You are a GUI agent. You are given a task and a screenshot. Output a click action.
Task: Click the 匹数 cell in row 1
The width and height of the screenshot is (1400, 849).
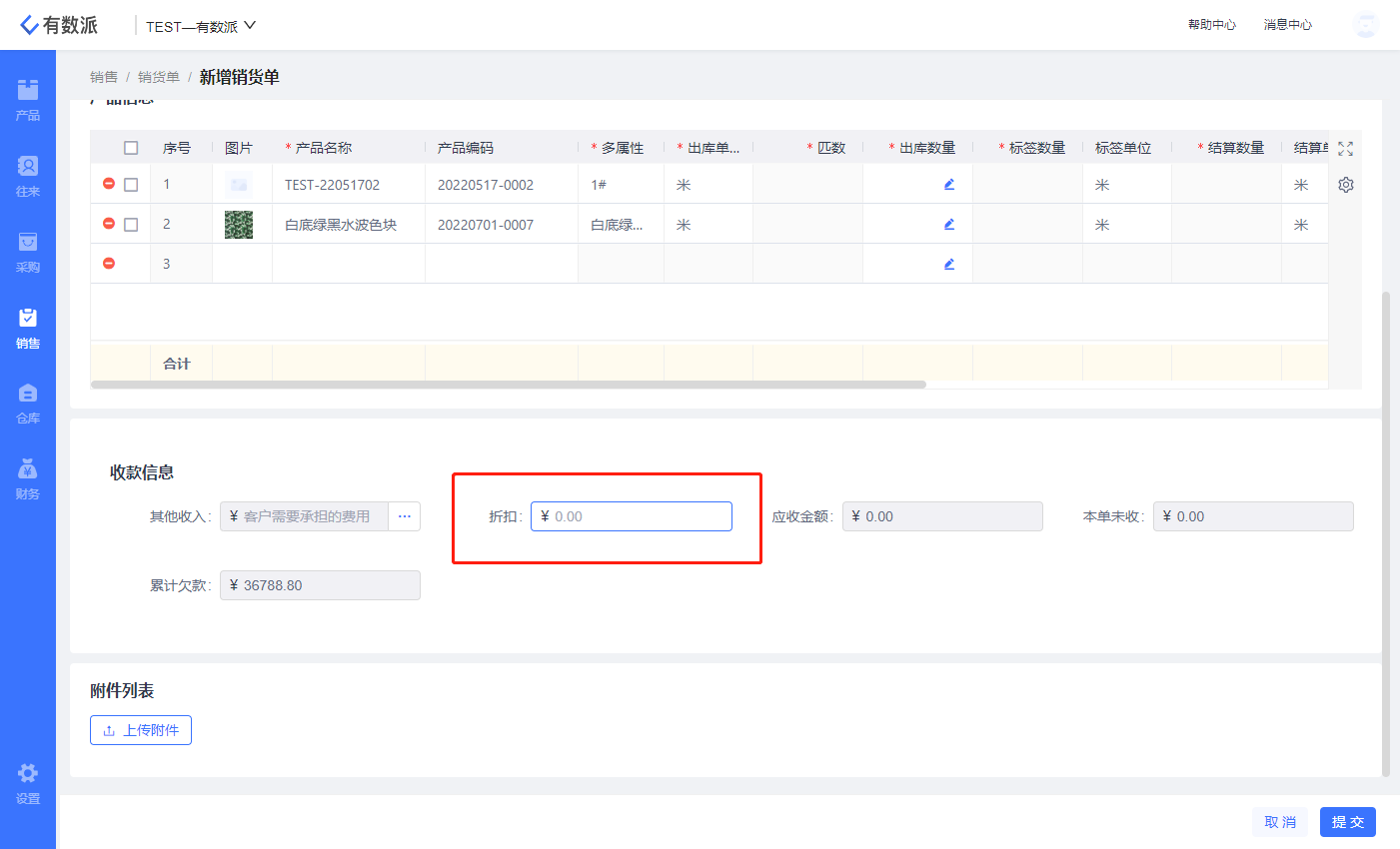click(x=807, y=184)
